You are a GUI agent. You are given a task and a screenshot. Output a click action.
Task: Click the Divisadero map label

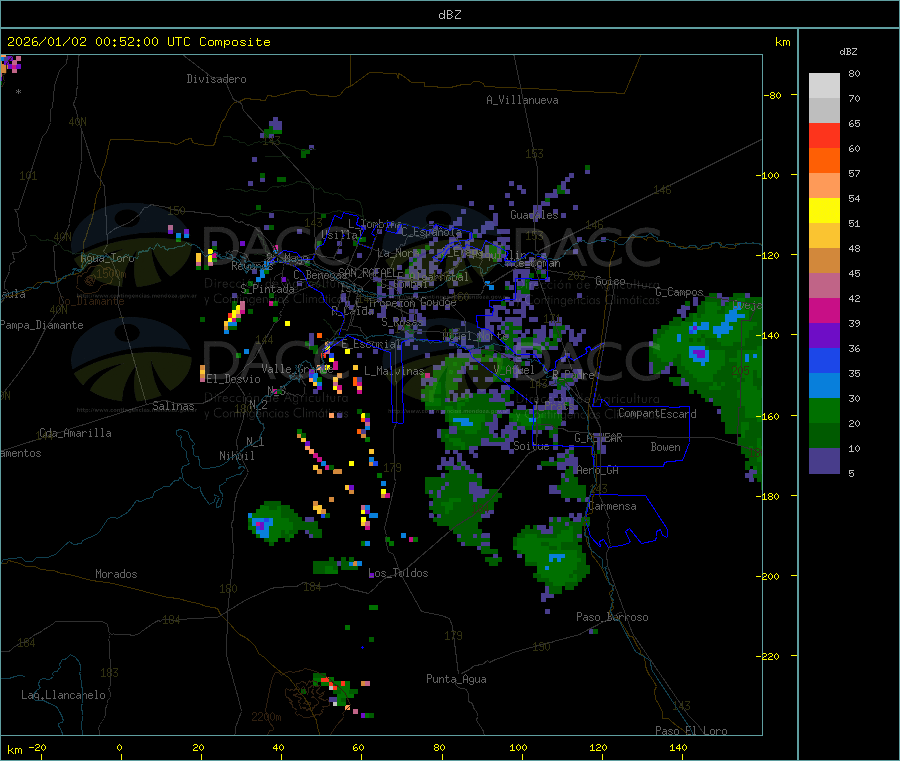(216, 79)
